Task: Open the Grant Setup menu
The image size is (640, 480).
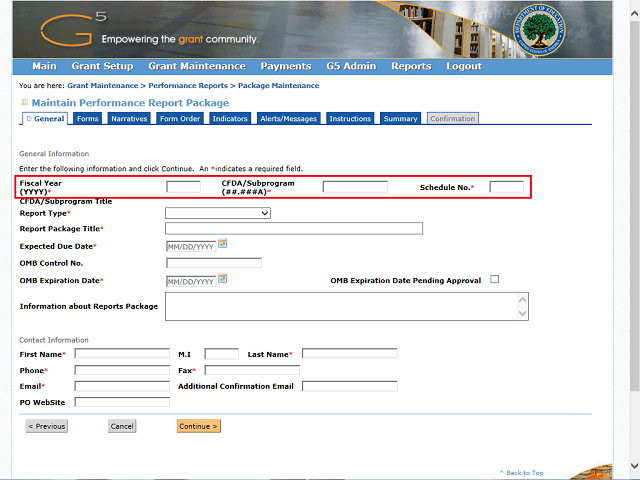Action: point(102,66)
